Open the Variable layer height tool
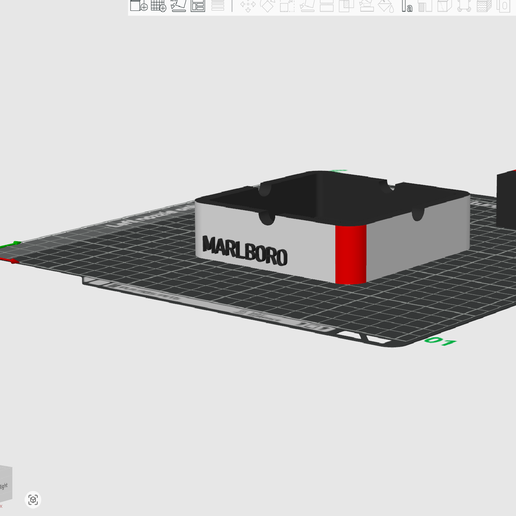This screenshot has width=516, height=516. [218, 6]
